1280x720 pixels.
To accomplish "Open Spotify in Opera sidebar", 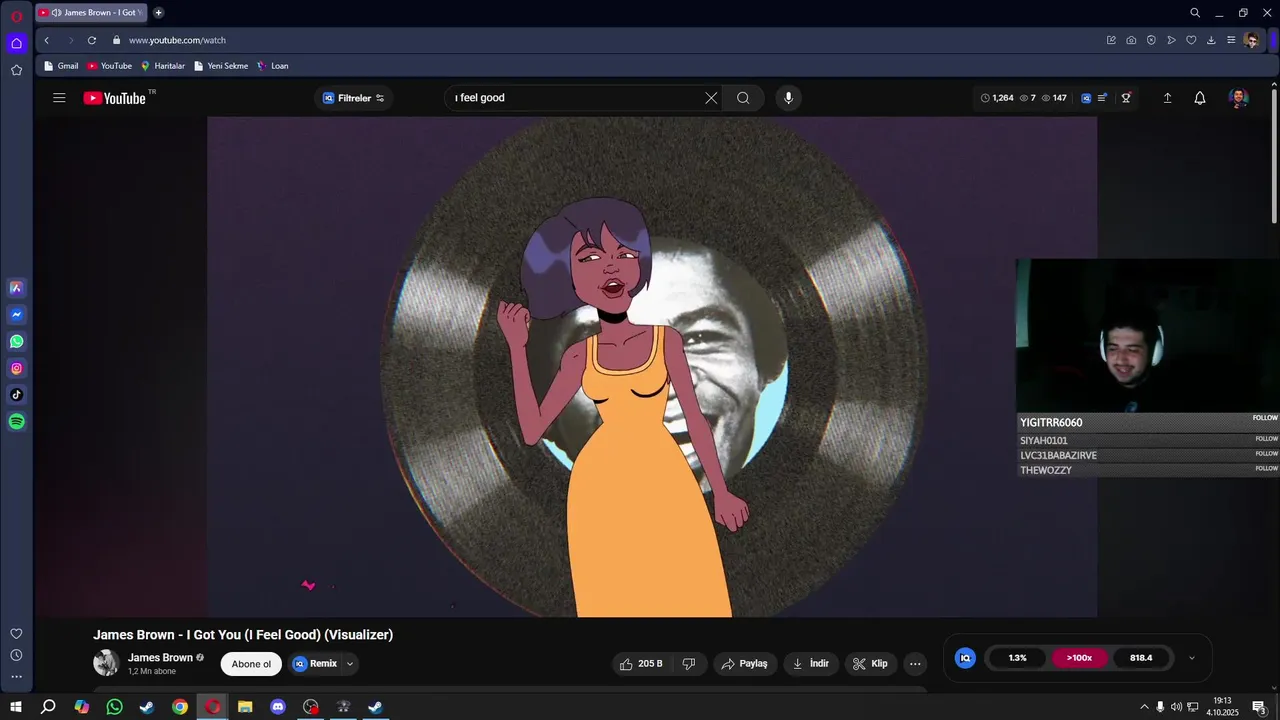I will 16,422.
